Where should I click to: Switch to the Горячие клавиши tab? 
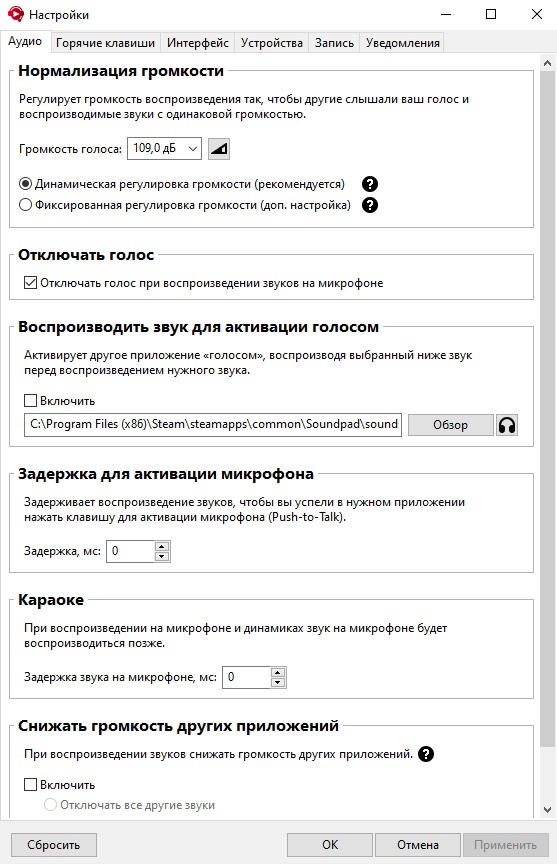click(105, 43)
